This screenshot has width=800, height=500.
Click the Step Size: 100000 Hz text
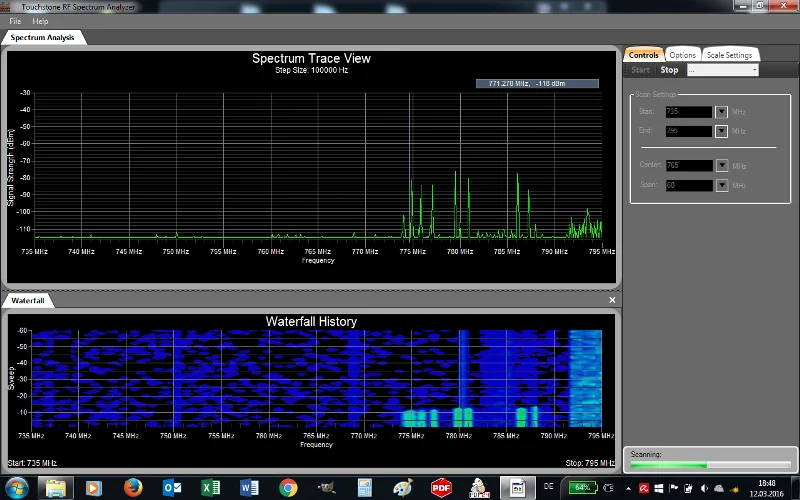coord(311,70)
